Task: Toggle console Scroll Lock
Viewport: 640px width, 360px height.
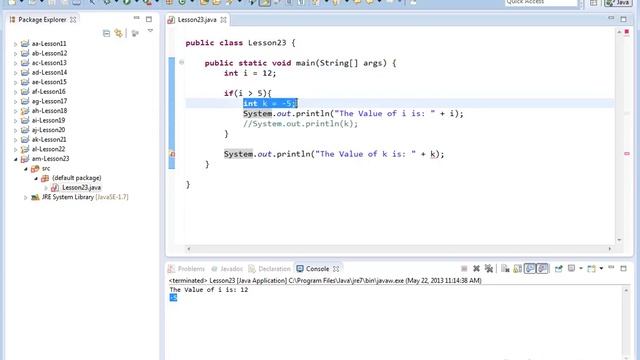Action: pyautogui.click(x=518, y=268)
